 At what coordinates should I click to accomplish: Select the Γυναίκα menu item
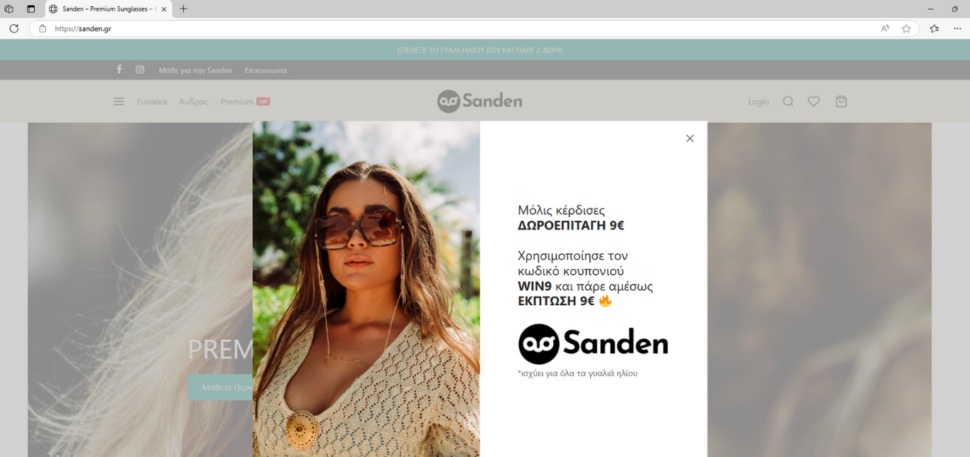coord(152,102)
